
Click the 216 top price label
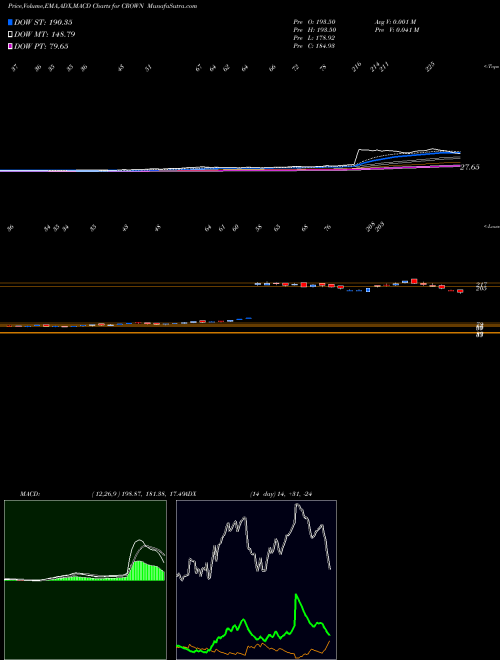pyautogui.click(x=357, y=67)
